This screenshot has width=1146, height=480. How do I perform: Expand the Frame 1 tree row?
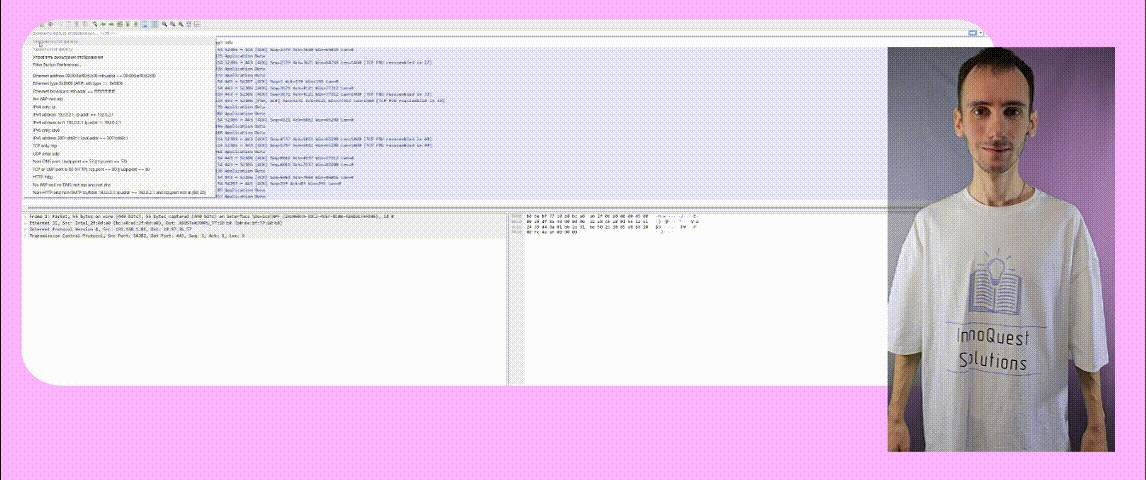click(25, 215)
